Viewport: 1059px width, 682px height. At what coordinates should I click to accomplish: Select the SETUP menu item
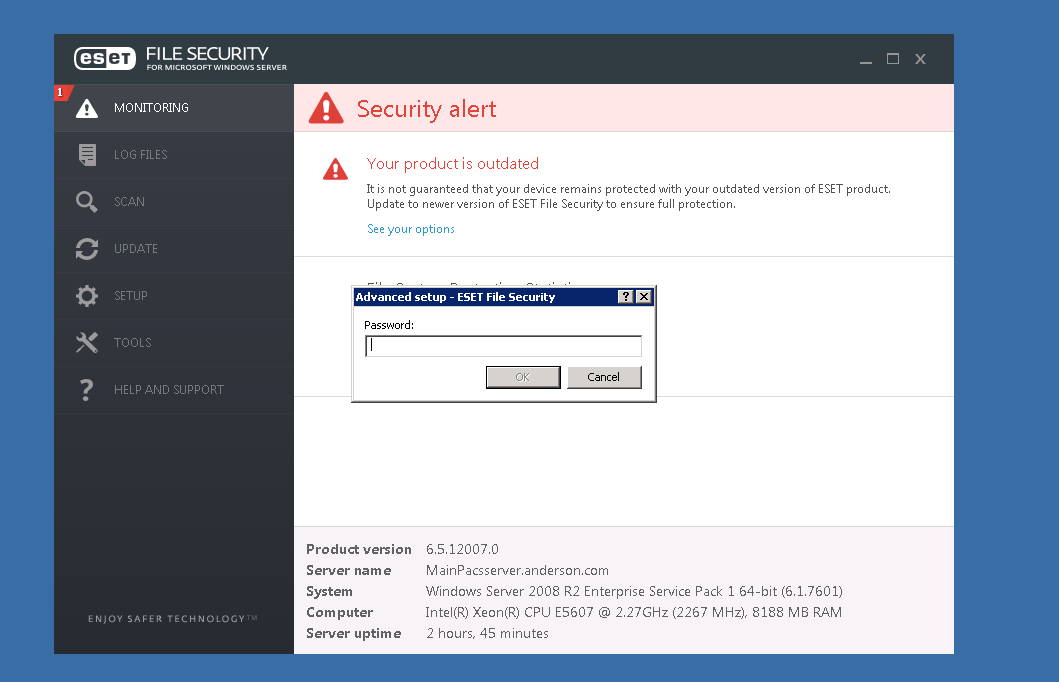pyautogui.click(x=174, y=296)
